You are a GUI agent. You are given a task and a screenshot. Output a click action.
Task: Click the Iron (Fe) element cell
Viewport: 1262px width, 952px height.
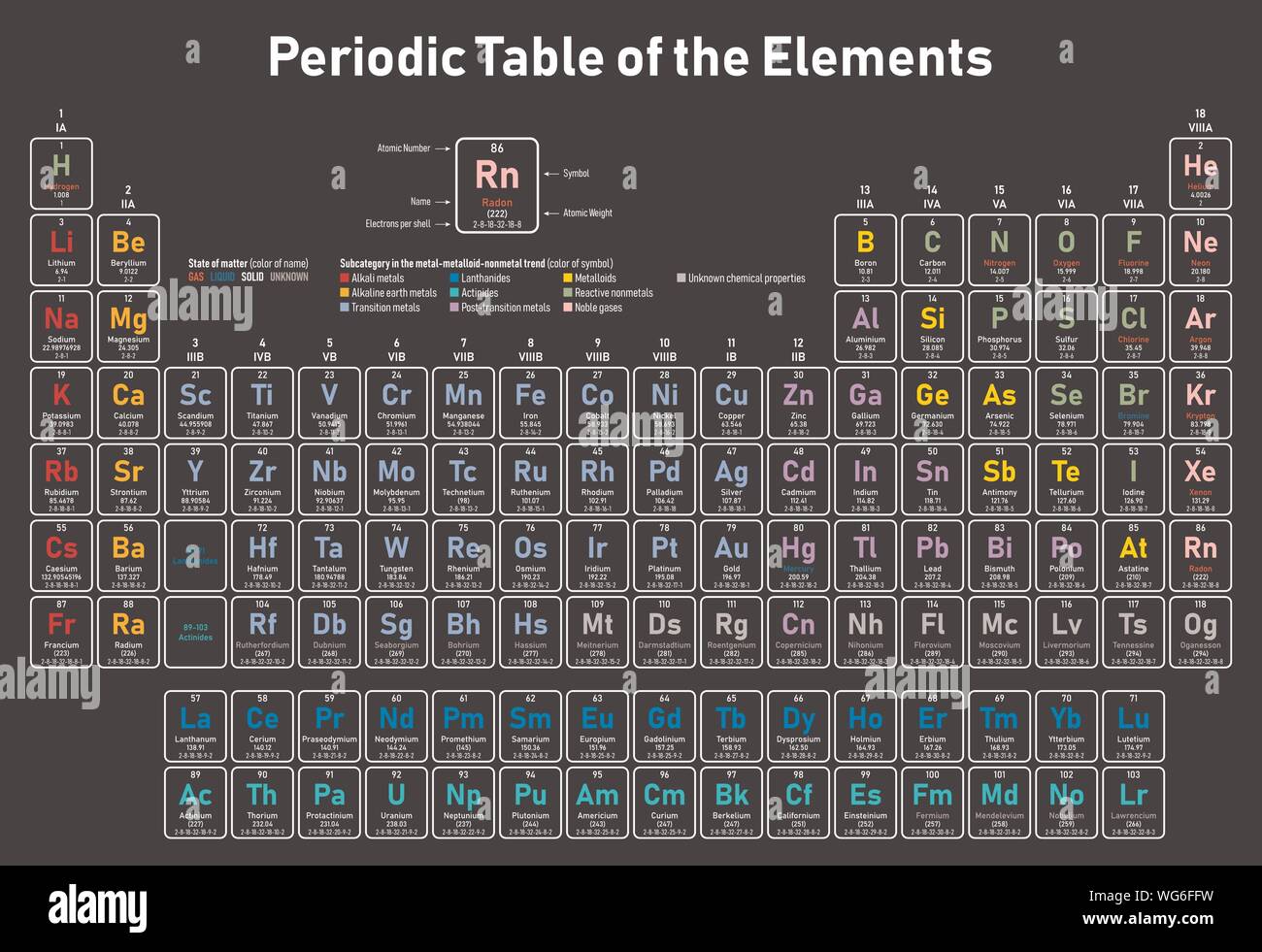pyautogui.click(x=530, y=403)
